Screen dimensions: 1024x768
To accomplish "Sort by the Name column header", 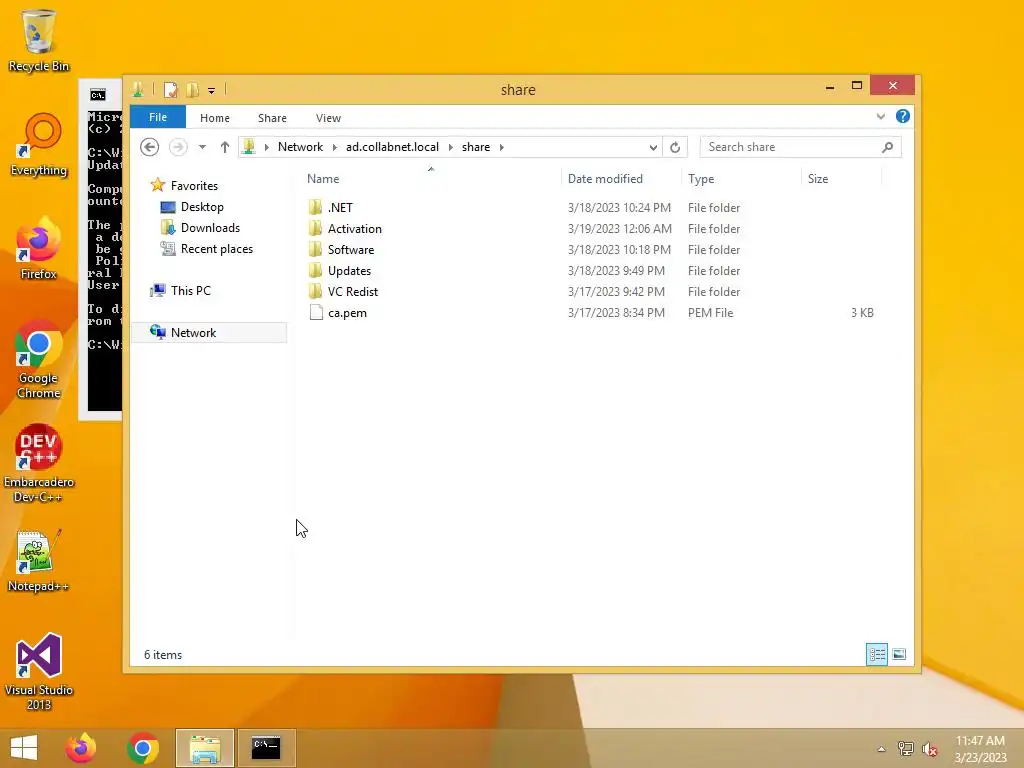I will pyautogui.click(x=430, y=178).
